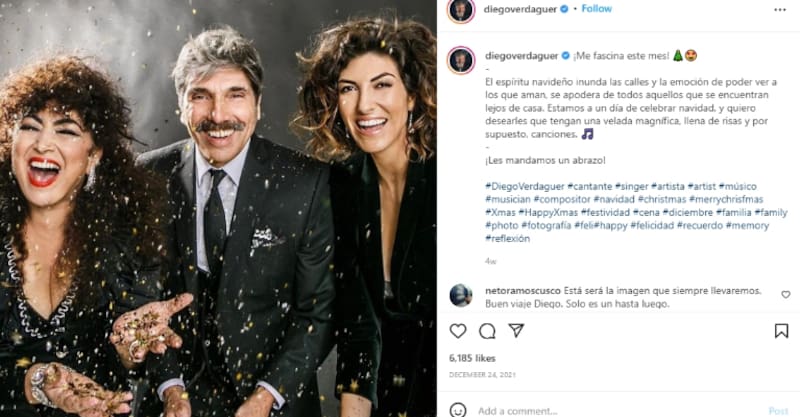Like the post with the heart icon
The height and width of the screenshot is (417, 800).
pyautogui.click(x=458, y=331)
